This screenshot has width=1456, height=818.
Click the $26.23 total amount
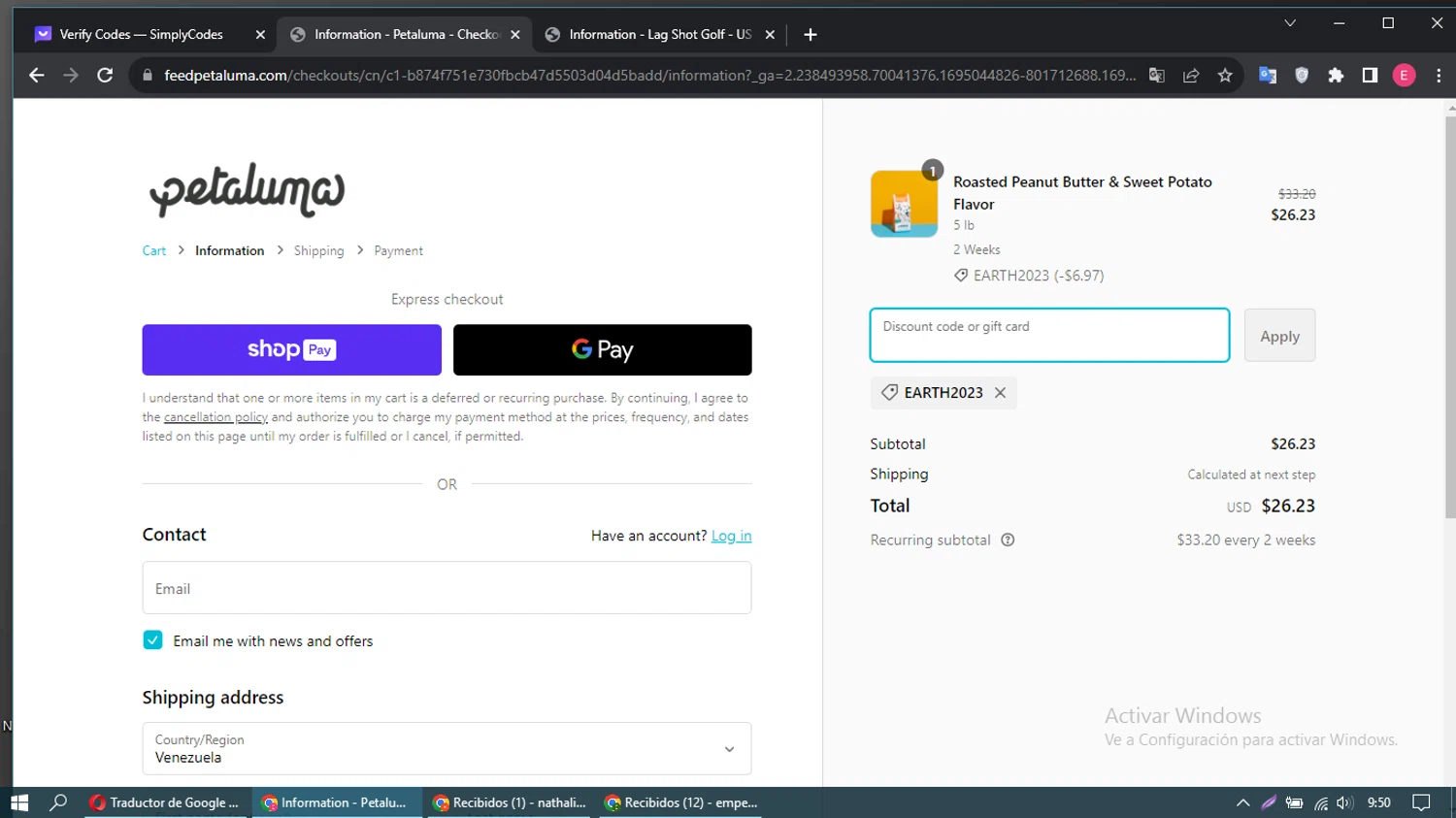pos(1288,506)
